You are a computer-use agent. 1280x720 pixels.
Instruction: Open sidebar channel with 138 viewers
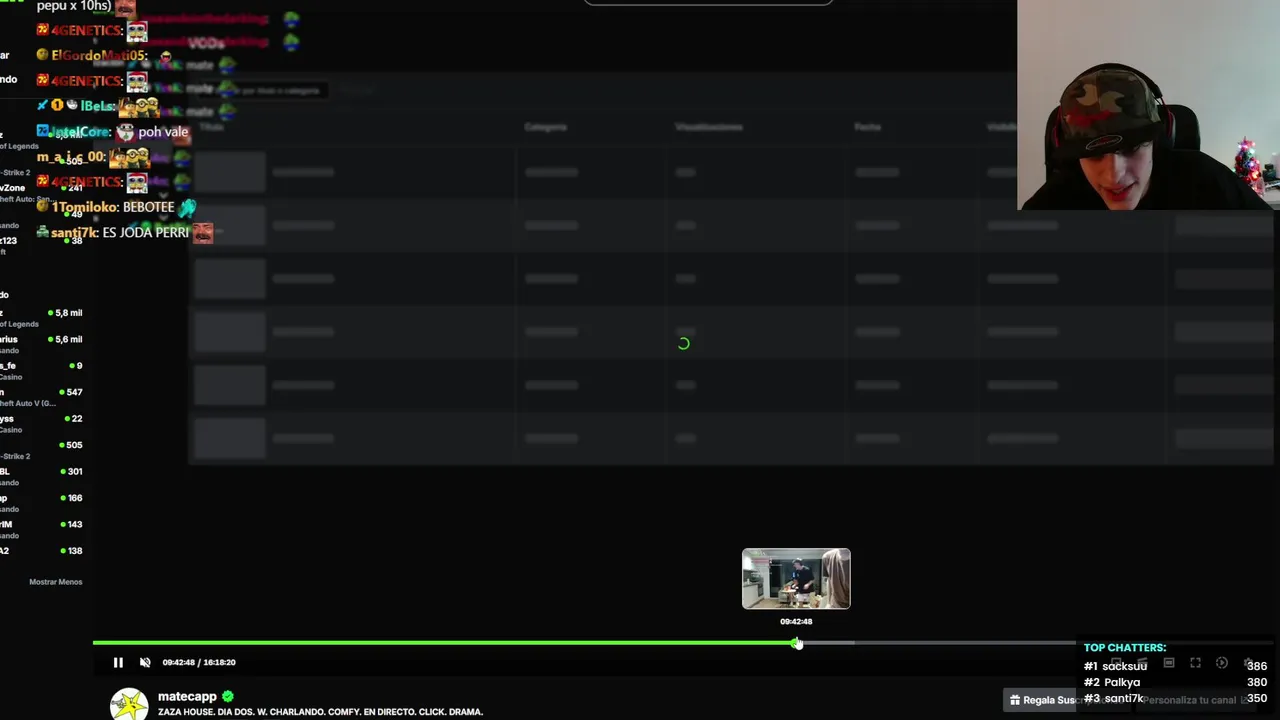pos(42,551)
